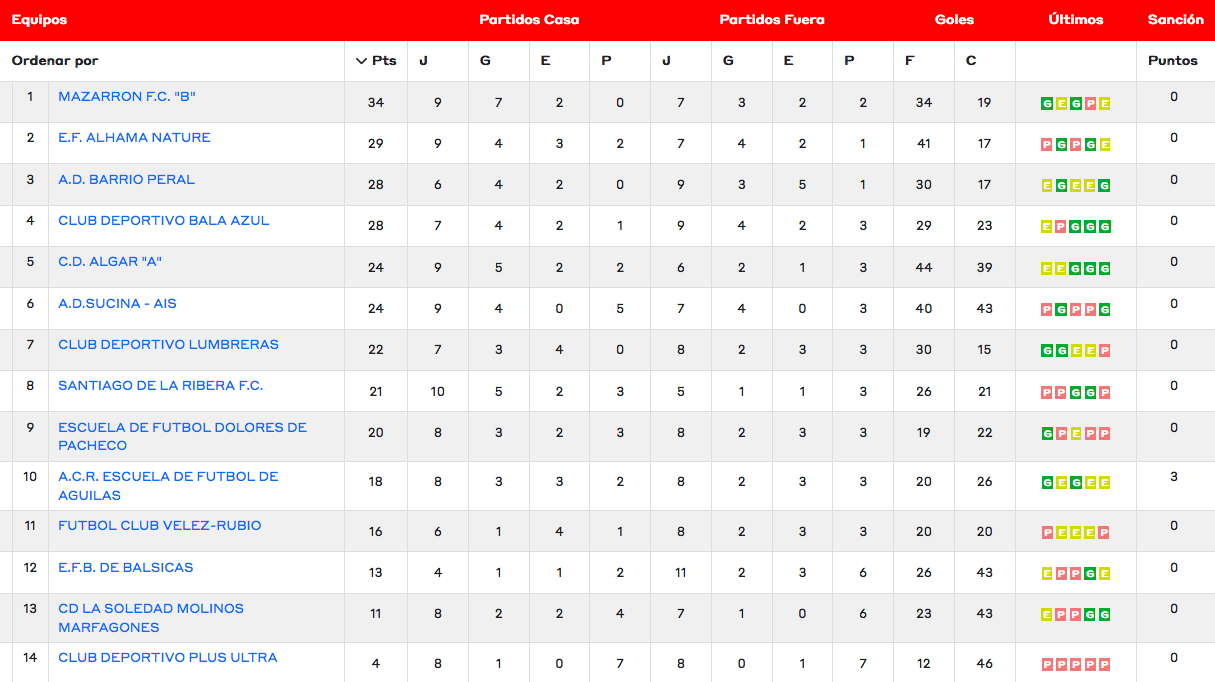Click the yellow E badge for CD La Soledad
The height and width of the screenshot is (682, 1215).
coord(1047,615)
